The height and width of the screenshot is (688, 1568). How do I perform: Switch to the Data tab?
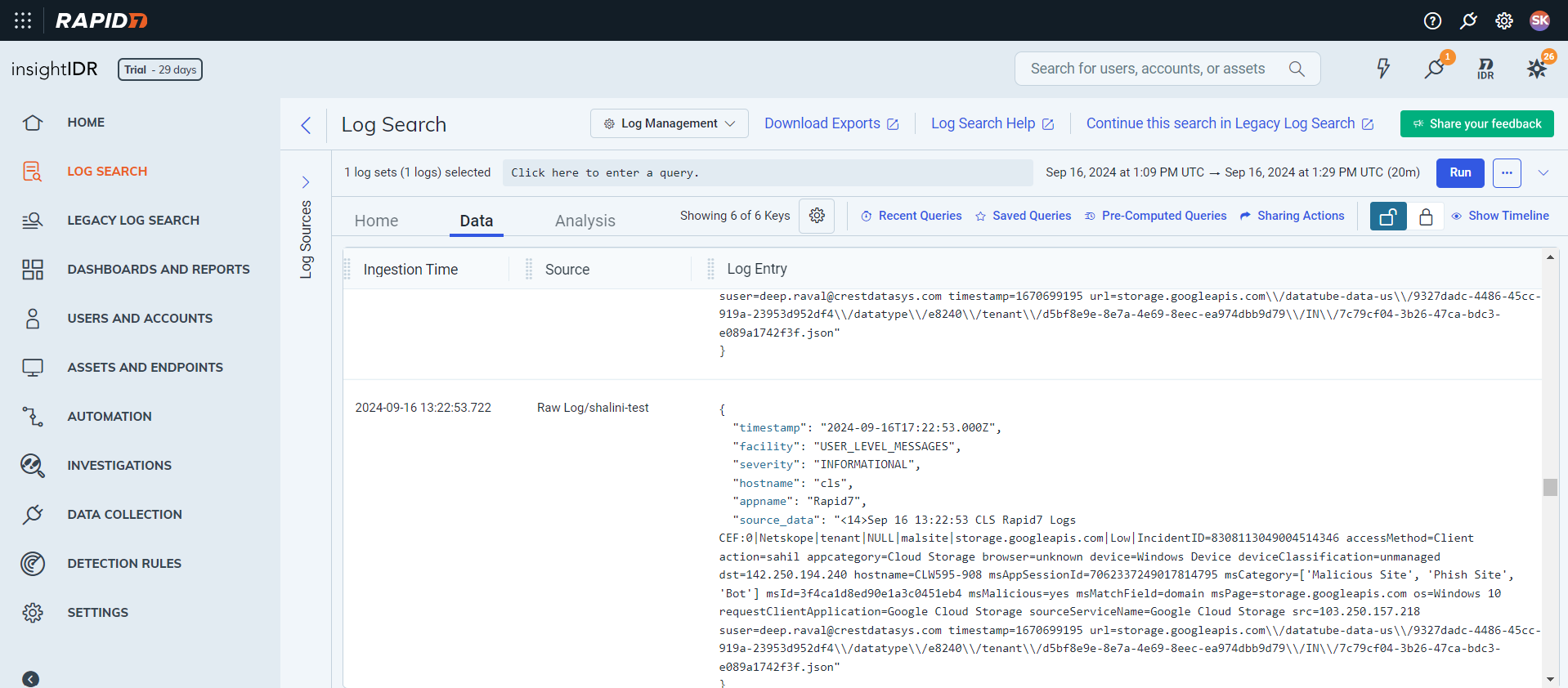coord(477,221)
